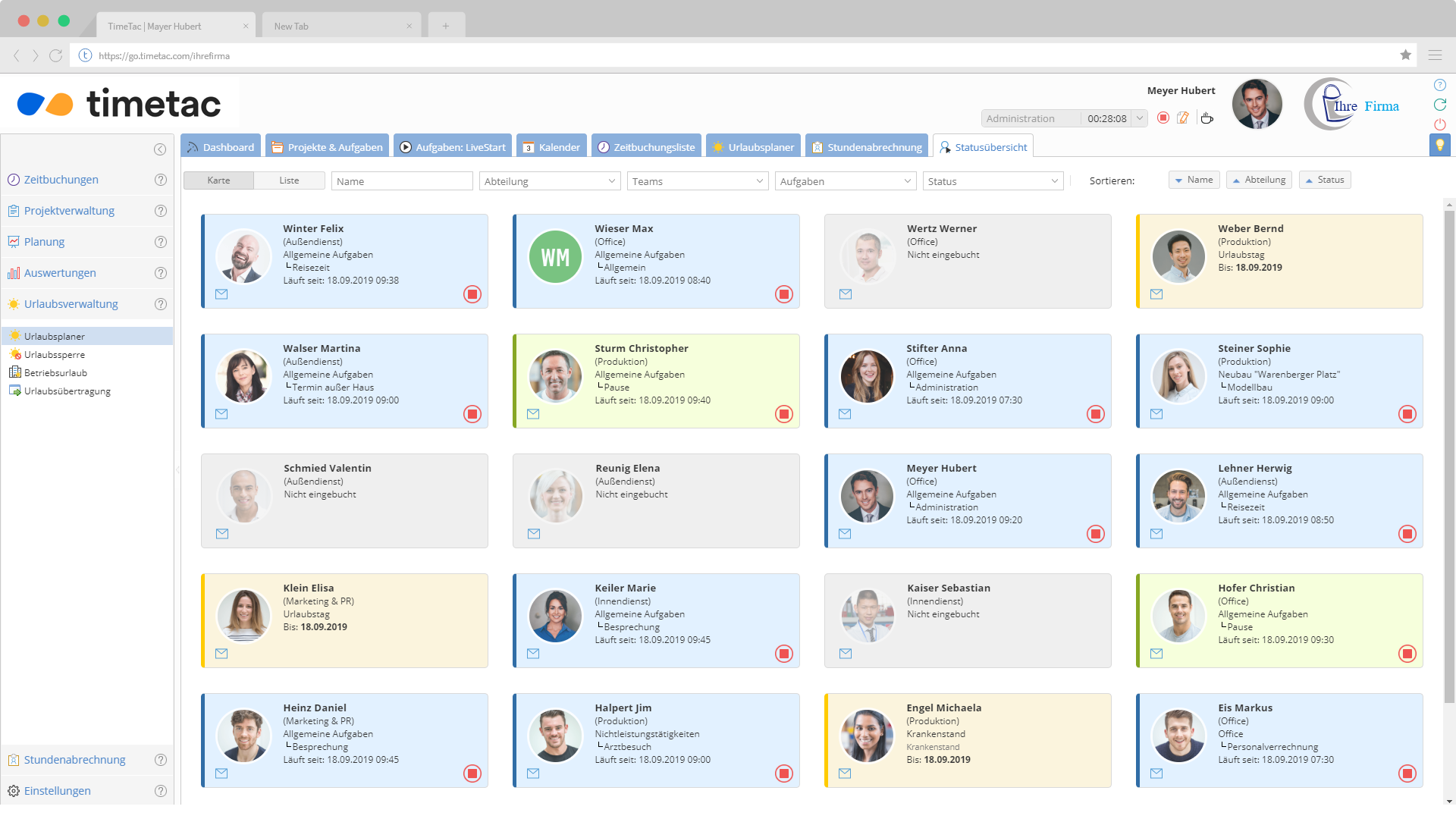Open the Urlaubsplaner tab

coord(753,147)
